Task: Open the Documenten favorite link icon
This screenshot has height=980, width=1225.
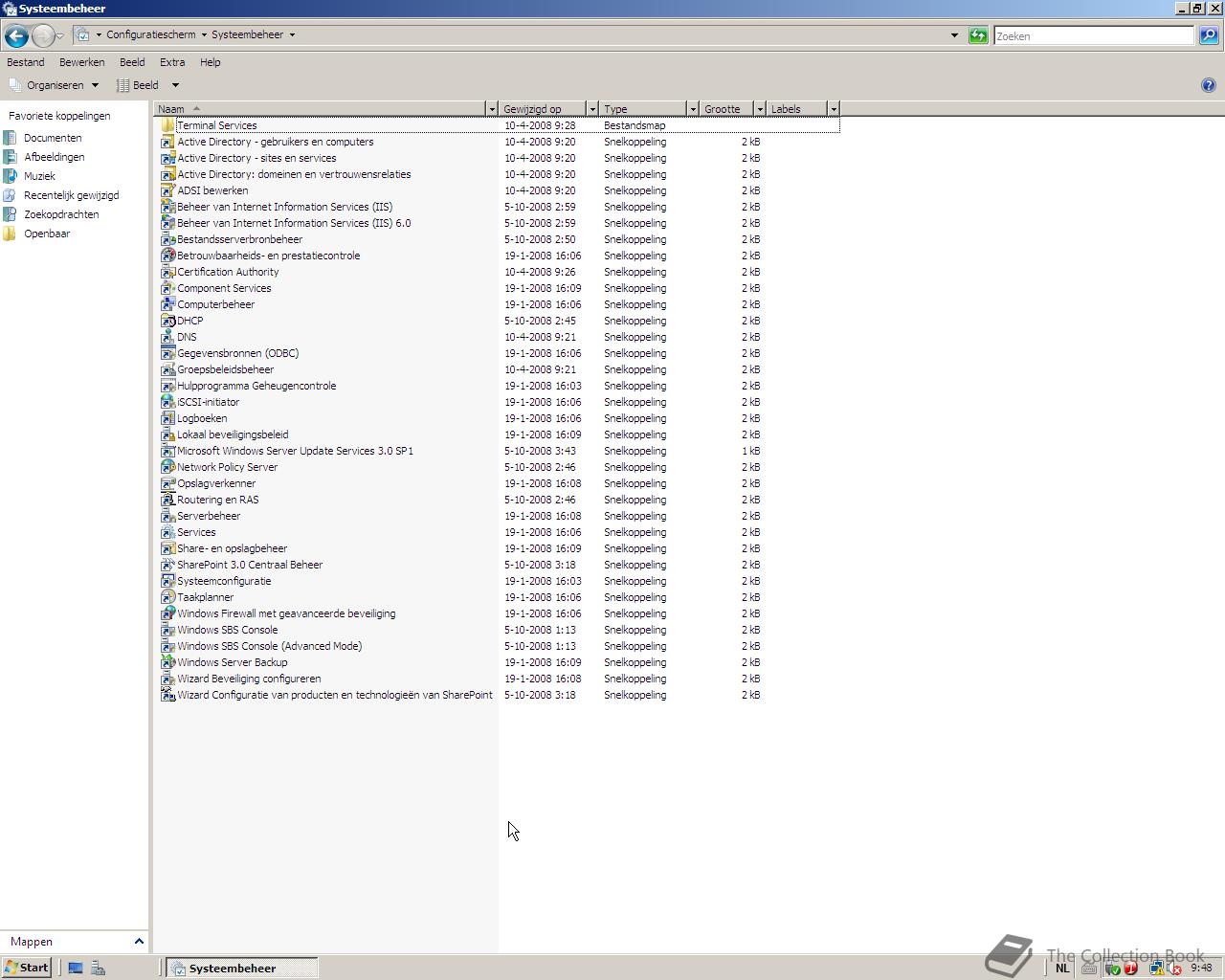Action: point(10,138)
